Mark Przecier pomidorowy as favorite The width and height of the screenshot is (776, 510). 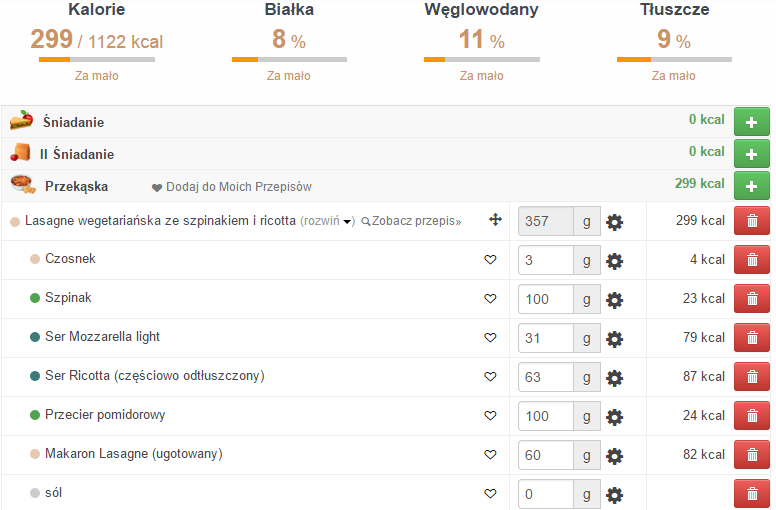tap(490, 416)
